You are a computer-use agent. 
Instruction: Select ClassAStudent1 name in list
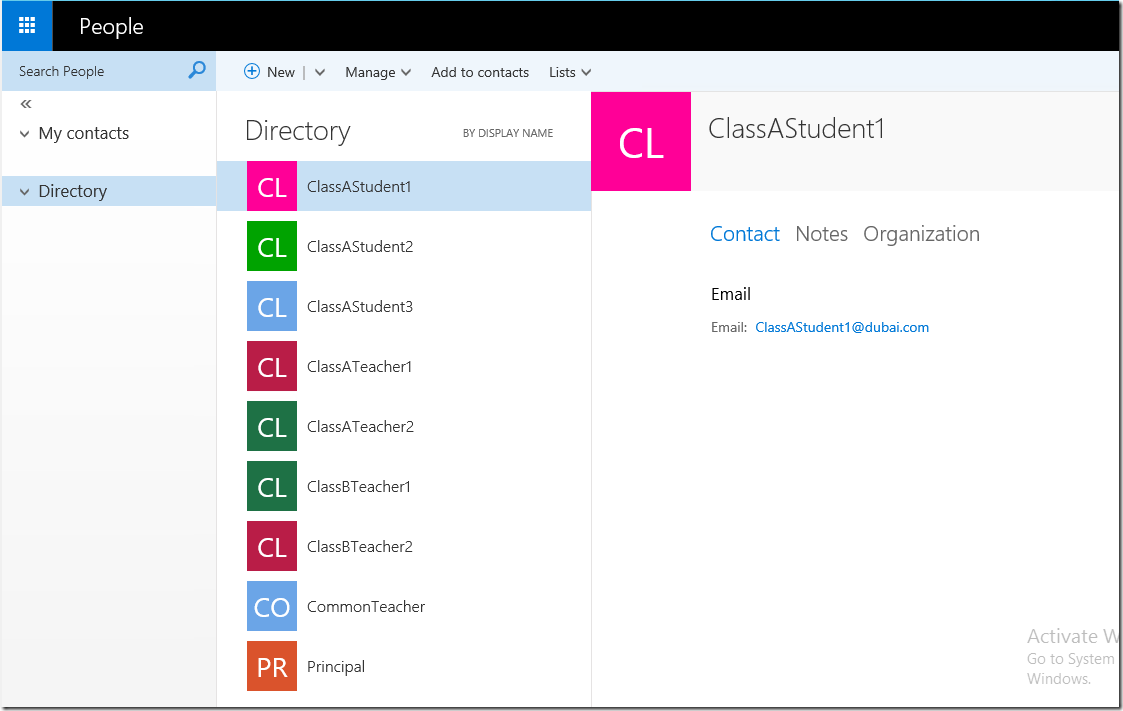pyautogui.click(x=360, y=187)
